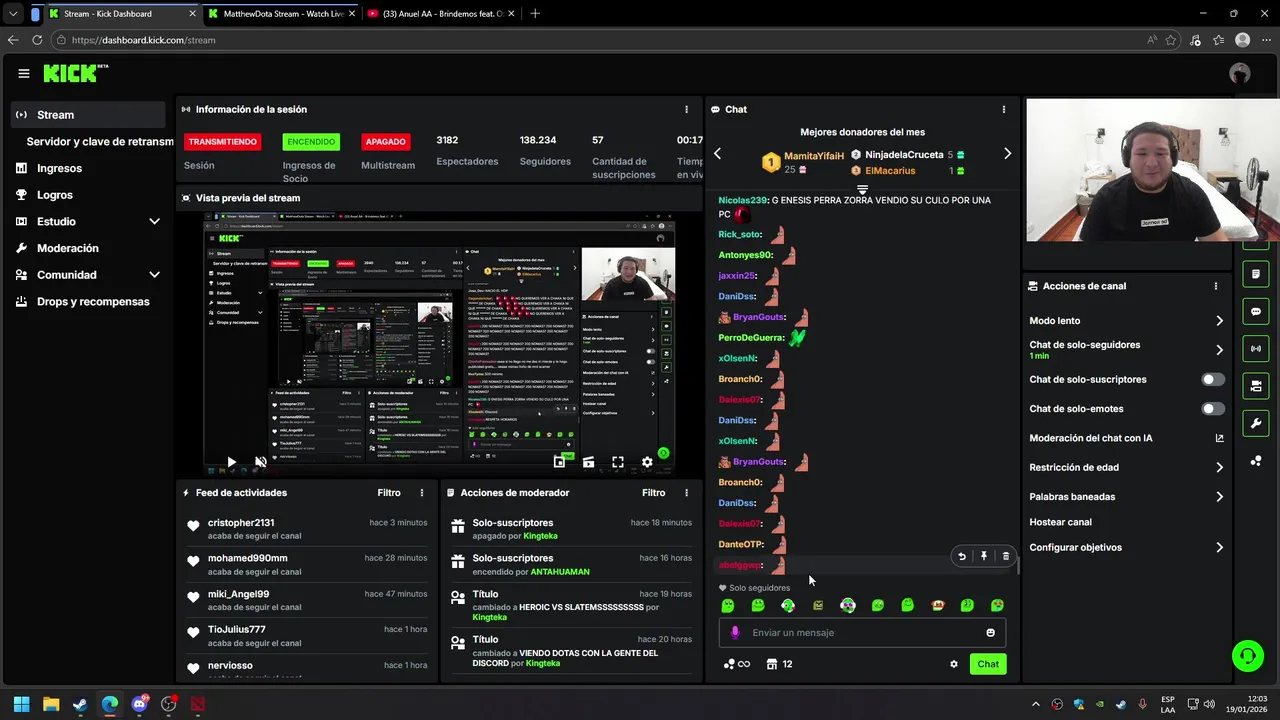The width and height of the screenshot is (1280, 720).
Task: Show next top donors with right arrow
Action: pos(1007,154)
